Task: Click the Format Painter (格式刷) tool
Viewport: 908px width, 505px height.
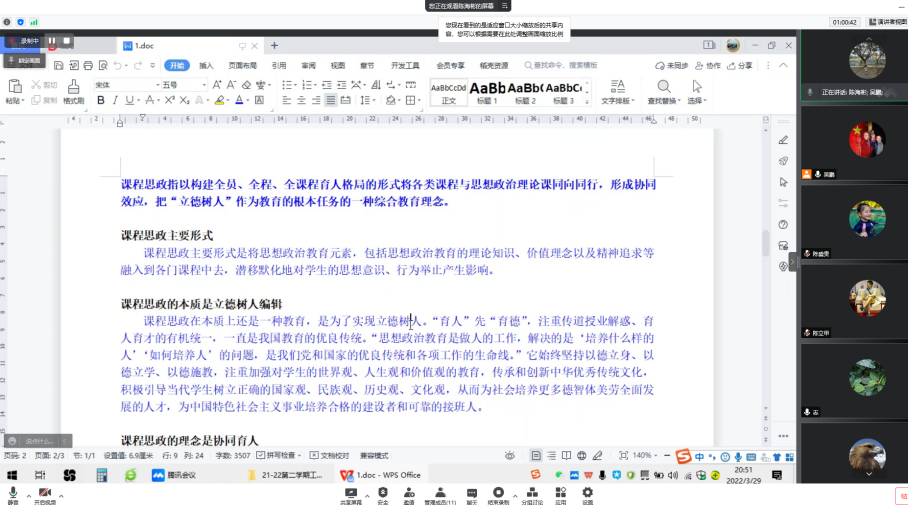Action: pos(73,93)
